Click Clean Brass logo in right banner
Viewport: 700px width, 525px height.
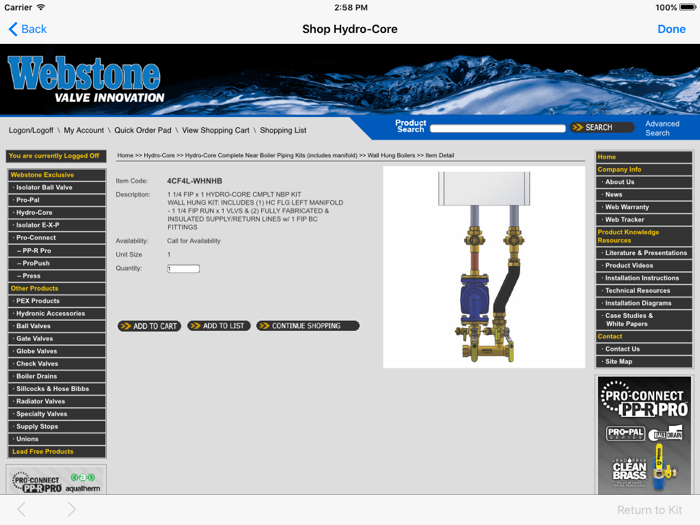(x=629, y=472)
